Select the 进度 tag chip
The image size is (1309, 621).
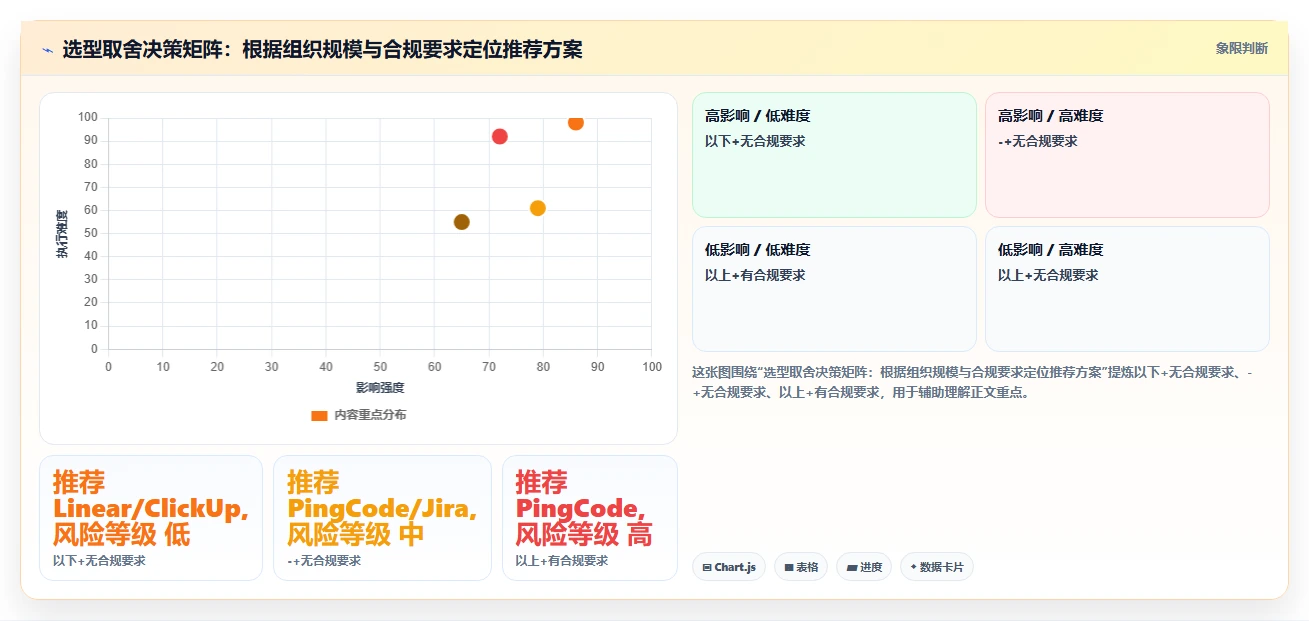point(864,567)
